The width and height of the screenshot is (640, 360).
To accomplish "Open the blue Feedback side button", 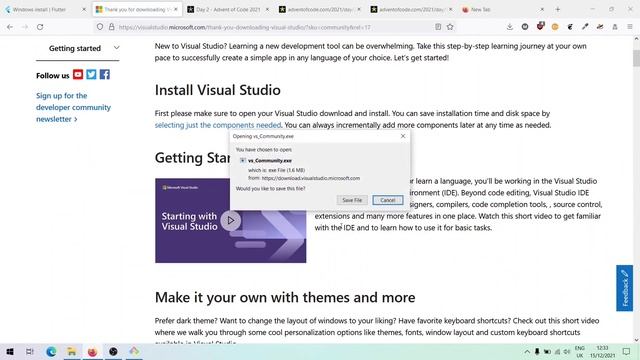I will point(624,288).
